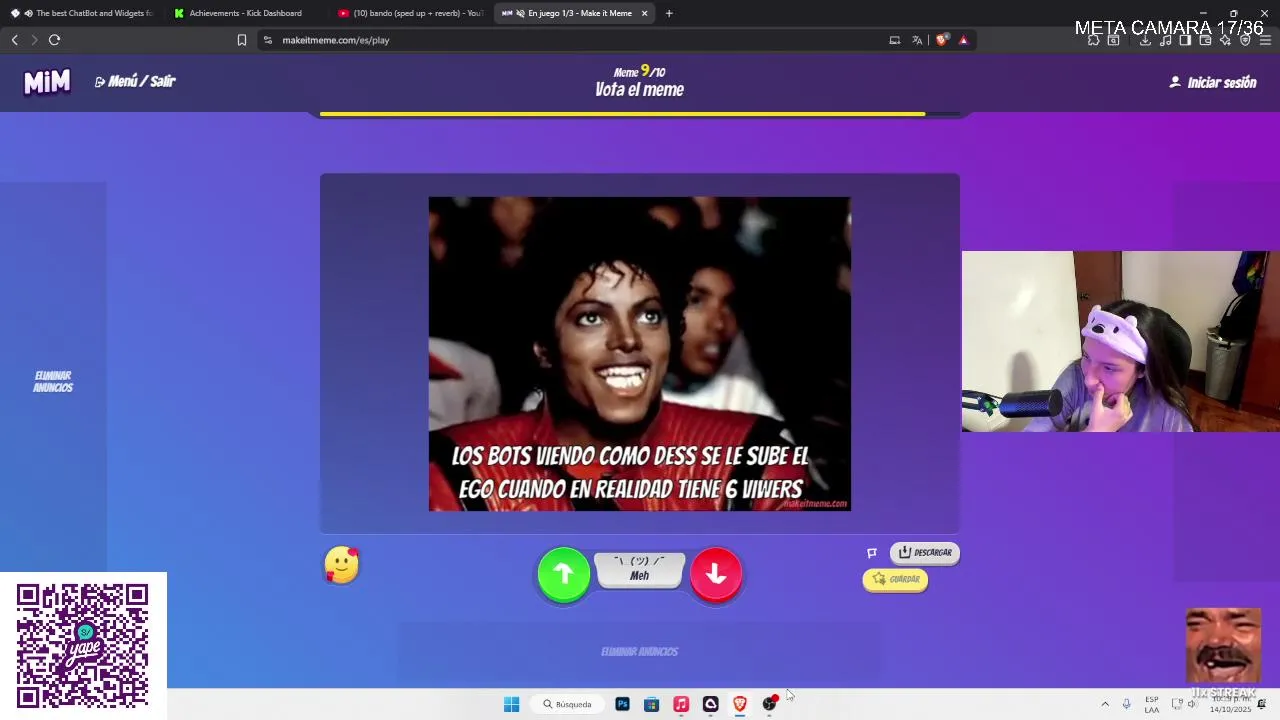Image resolution: width=1280 pixels, height=720 pixels.
Task: Reload the page
Action: pos(54,40)
